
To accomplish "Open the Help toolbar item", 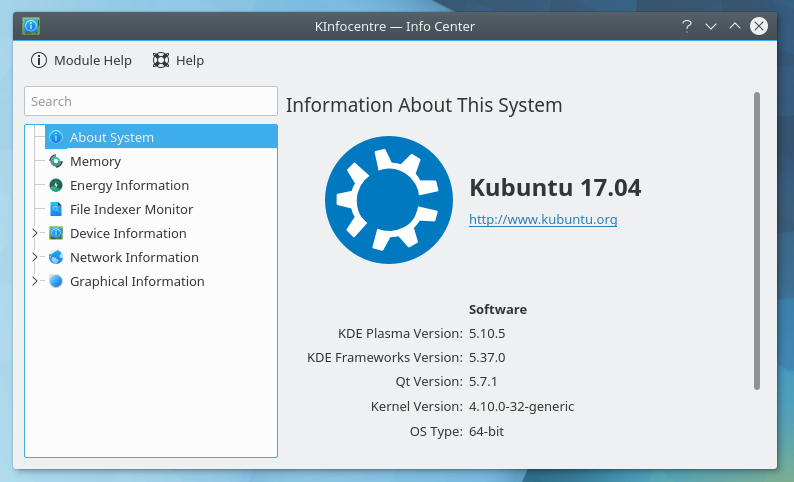I will tap(178, 60).
